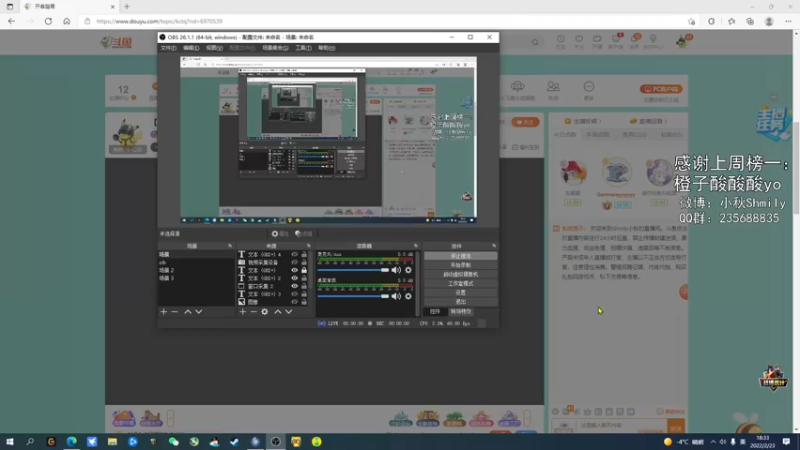Open Douyu follow heart icon in header
Screen dimensions: 800x450
point(579,41)
